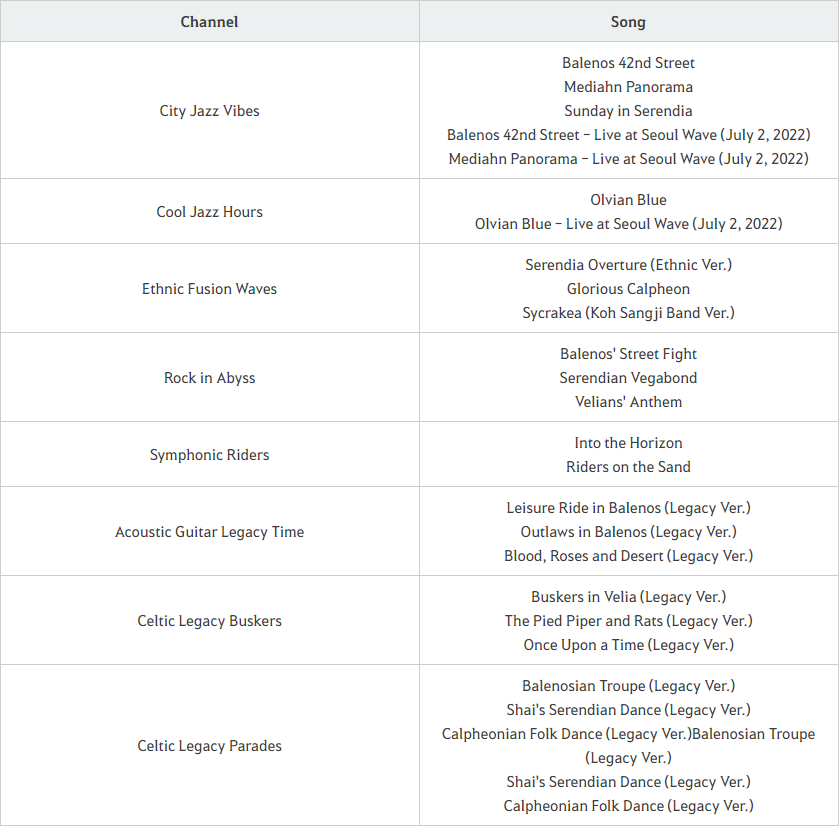The image size is (839, 827).
Task: Click the Song column header
Action: tap(628, 21)
